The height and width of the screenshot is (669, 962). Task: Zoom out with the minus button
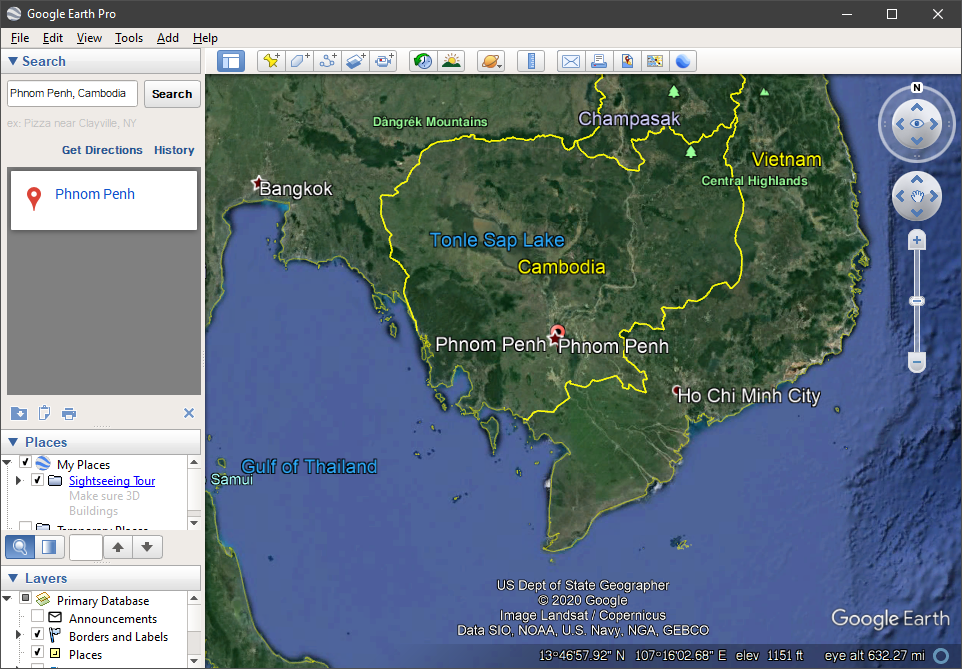[917, 362]
